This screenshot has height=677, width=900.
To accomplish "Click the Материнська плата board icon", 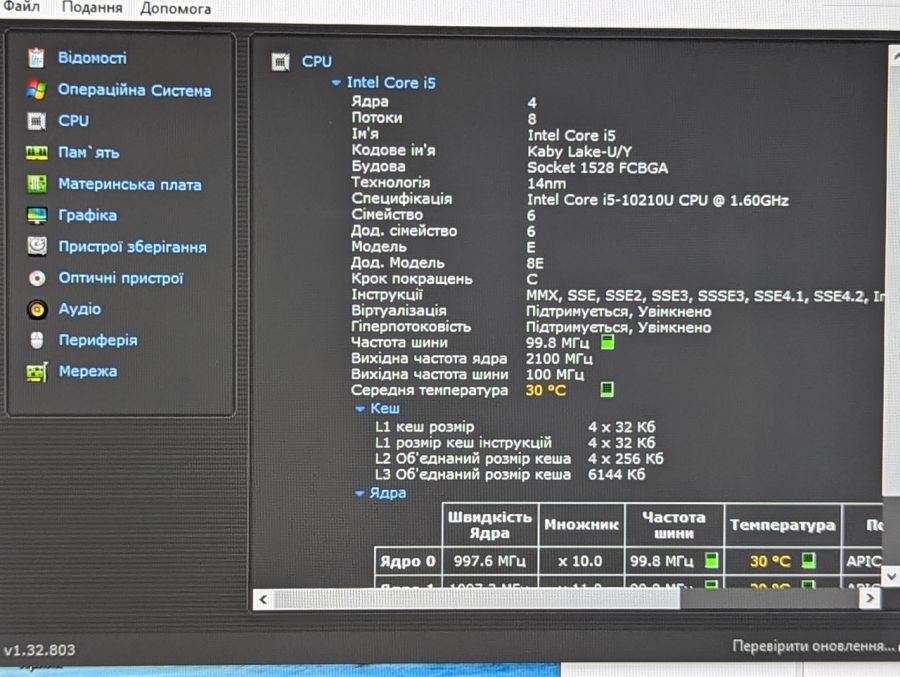I will [37, 184].
